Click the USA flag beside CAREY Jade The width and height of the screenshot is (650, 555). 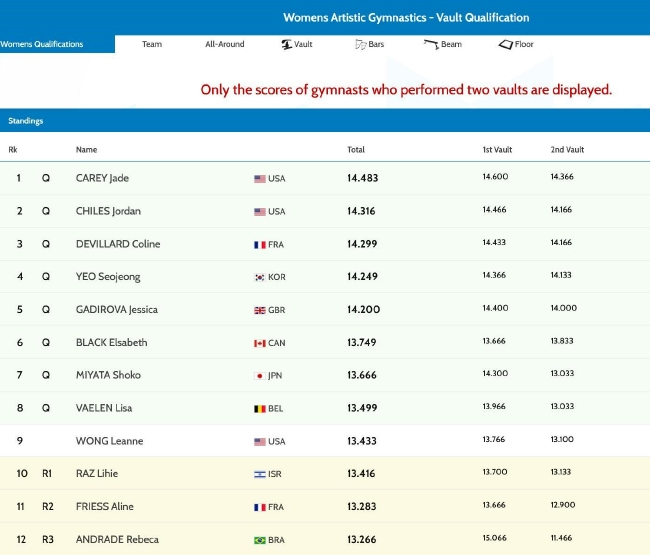(260, 179)
